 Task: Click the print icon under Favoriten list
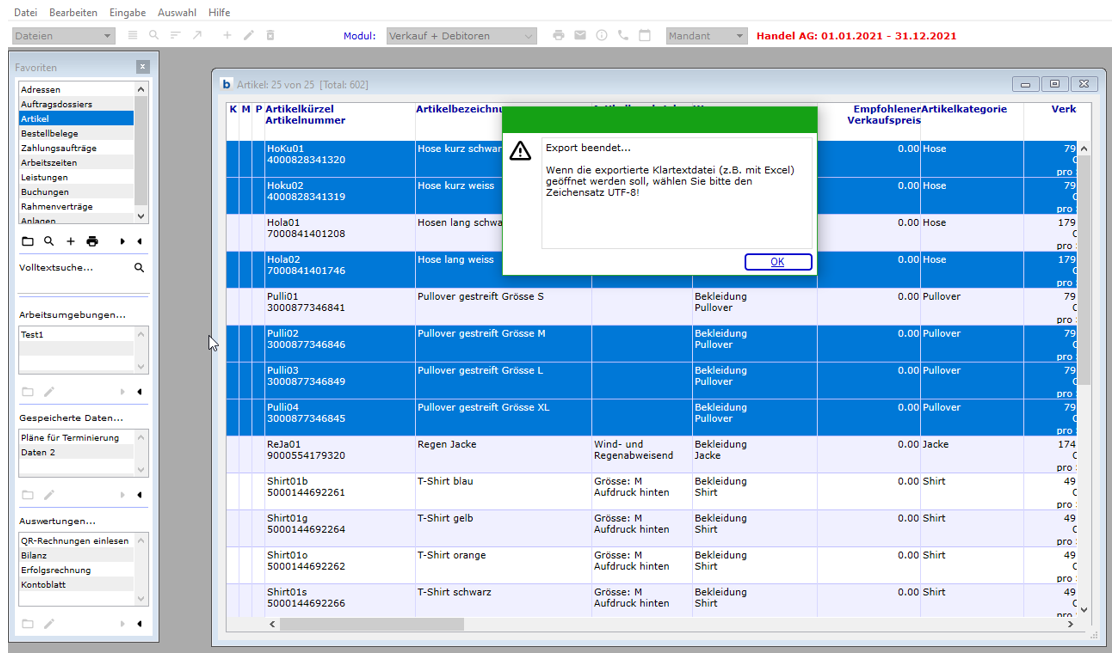pyautogui.click(x=92, y=242)
